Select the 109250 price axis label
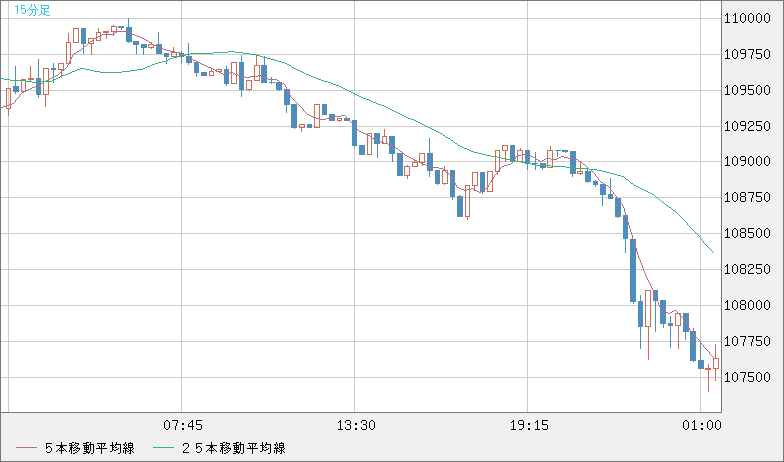 [x=747, y=126]
